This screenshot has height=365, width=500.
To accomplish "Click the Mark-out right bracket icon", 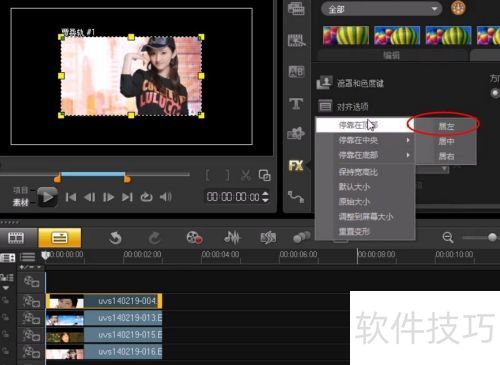I will (x=227, y=175).
